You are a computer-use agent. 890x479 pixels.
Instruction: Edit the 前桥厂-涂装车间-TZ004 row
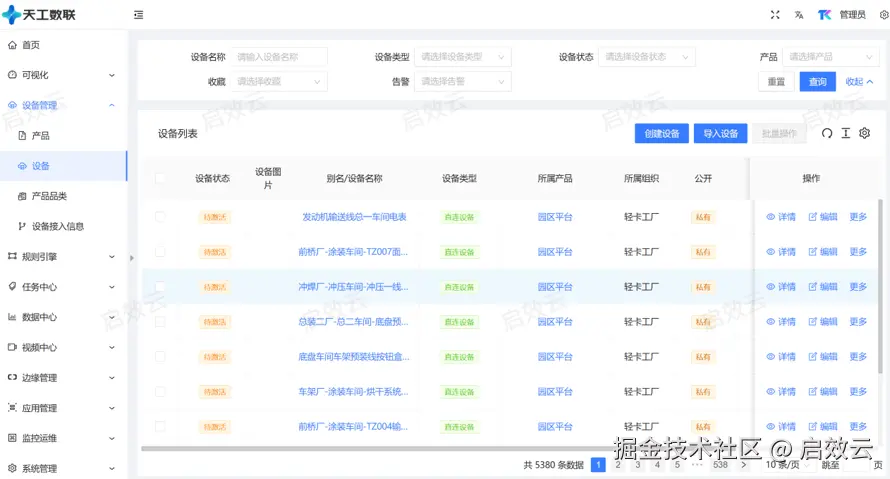(823, 427)
